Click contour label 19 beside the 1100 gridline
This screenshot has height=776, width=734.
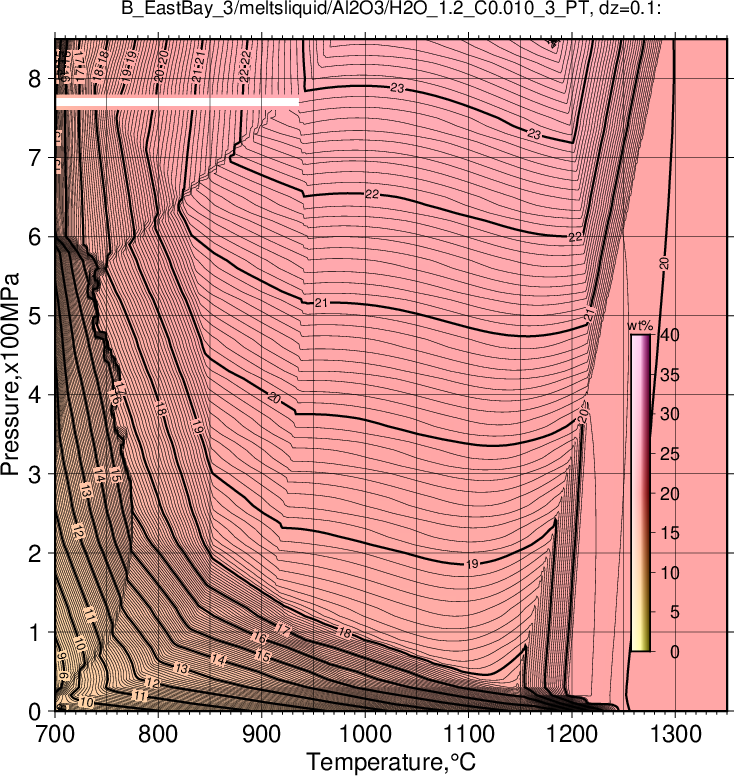(x=472, y=564)
